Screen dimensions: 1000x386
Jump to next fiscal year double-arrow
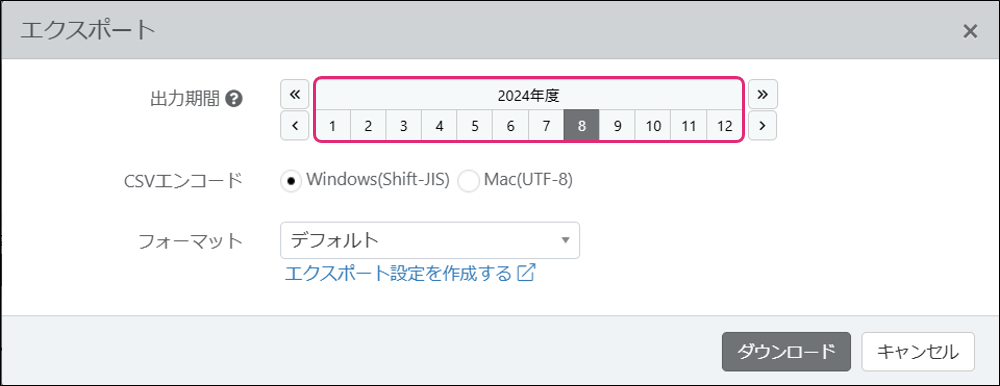pyautogui.click(x=763, y=94)
